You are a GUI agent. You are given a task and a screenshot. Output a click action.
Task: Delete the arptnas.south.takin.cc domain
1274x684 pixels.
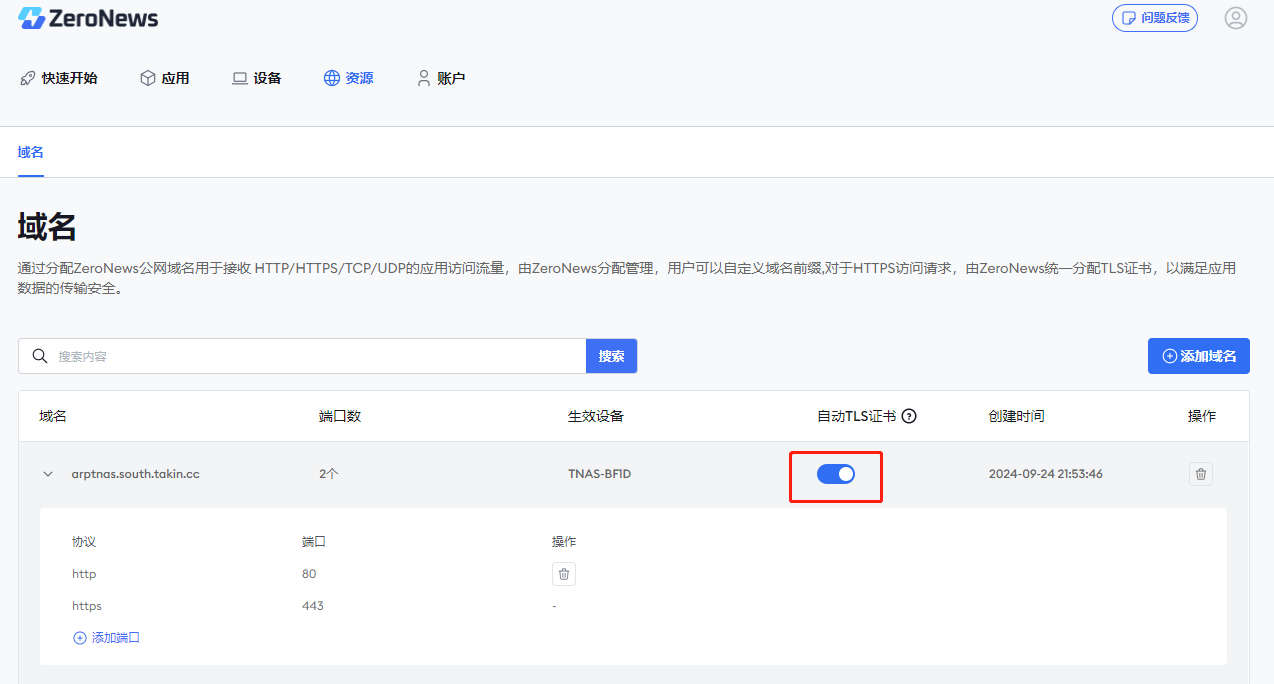click(1201, 474)
